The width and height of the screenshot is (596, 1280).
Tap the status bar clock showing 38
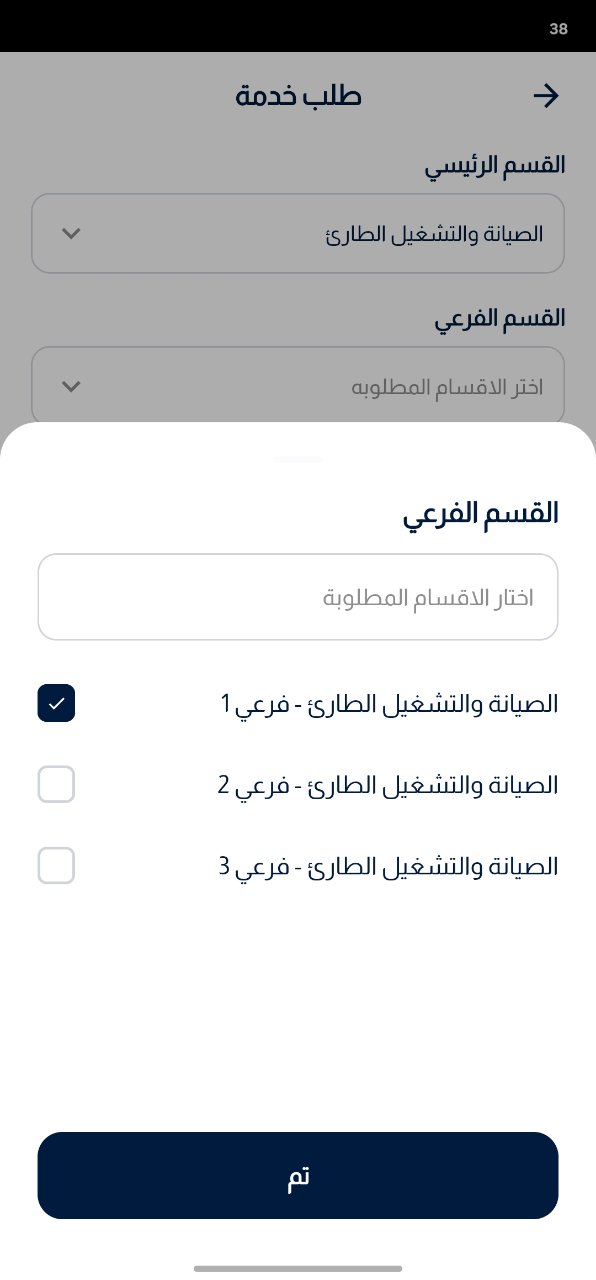click(558, 29)
